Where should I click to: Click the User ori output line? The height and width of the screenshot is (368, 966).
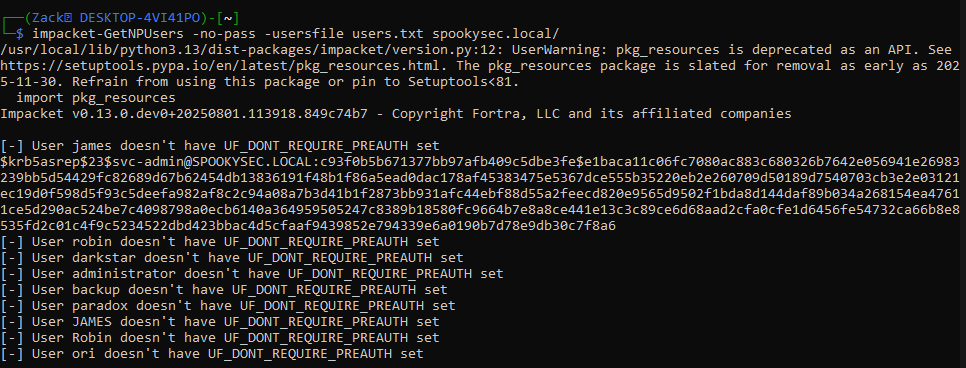pyautogui.click(x=212, y=354)
